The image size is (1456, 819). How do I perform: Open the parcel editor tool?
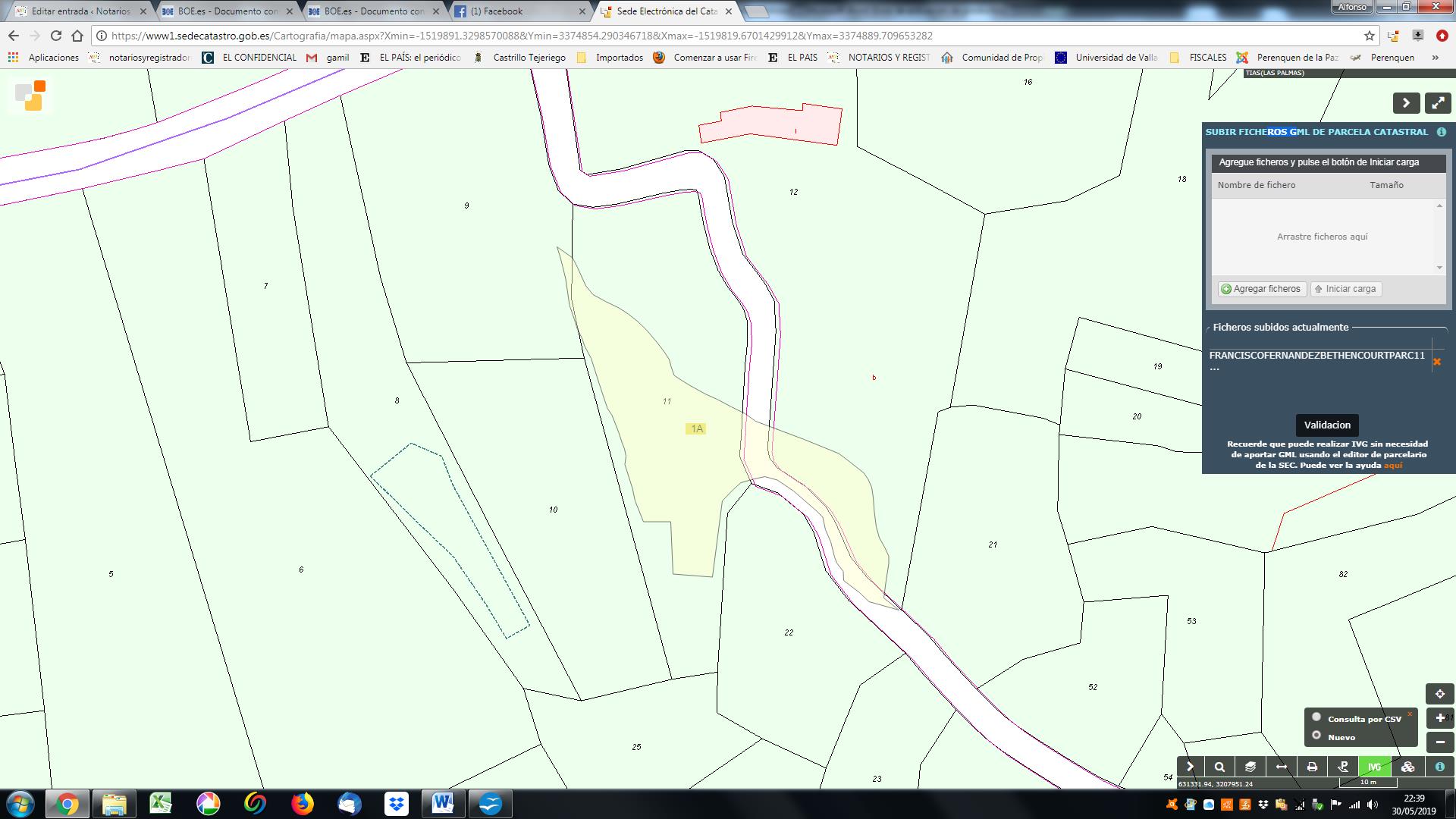1343,767
